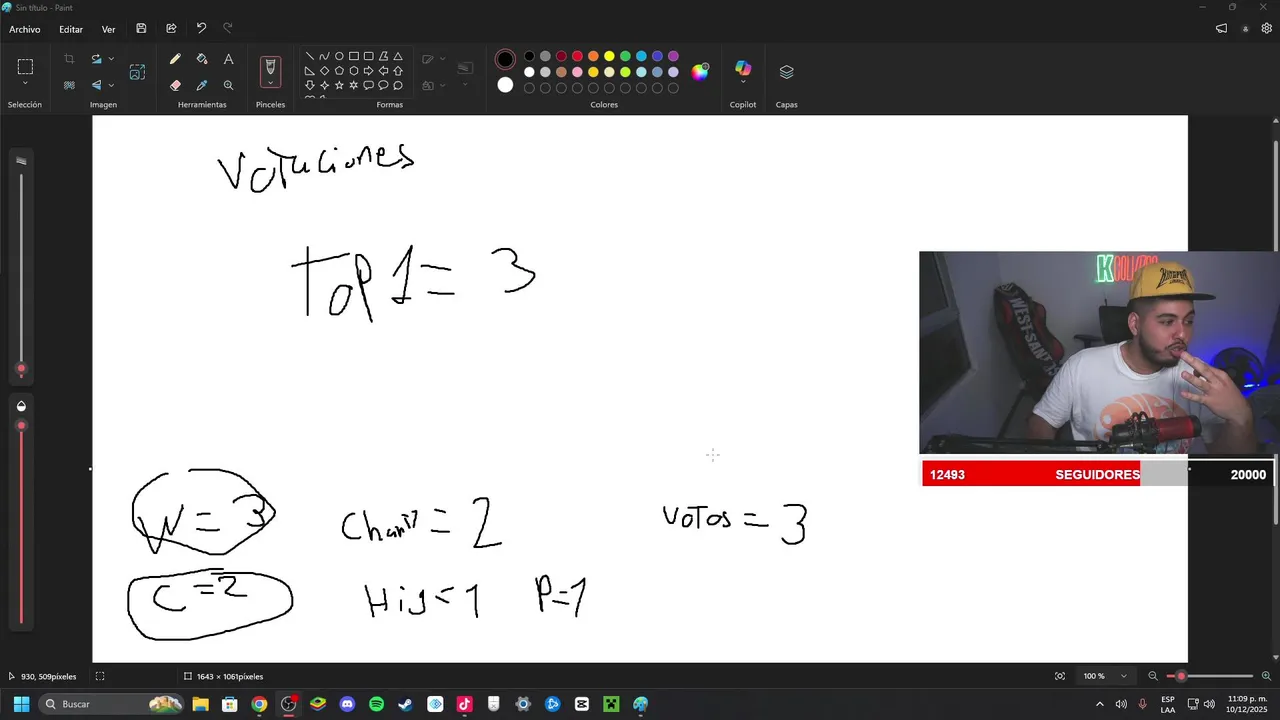Expand the Rotate options chevron
Viewport: 1280px width, 720px height.
[111, 60]
